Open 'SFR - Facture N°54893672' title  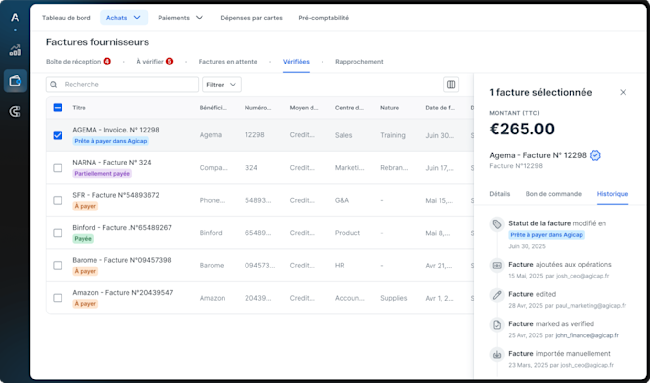[x=116, y=195]
